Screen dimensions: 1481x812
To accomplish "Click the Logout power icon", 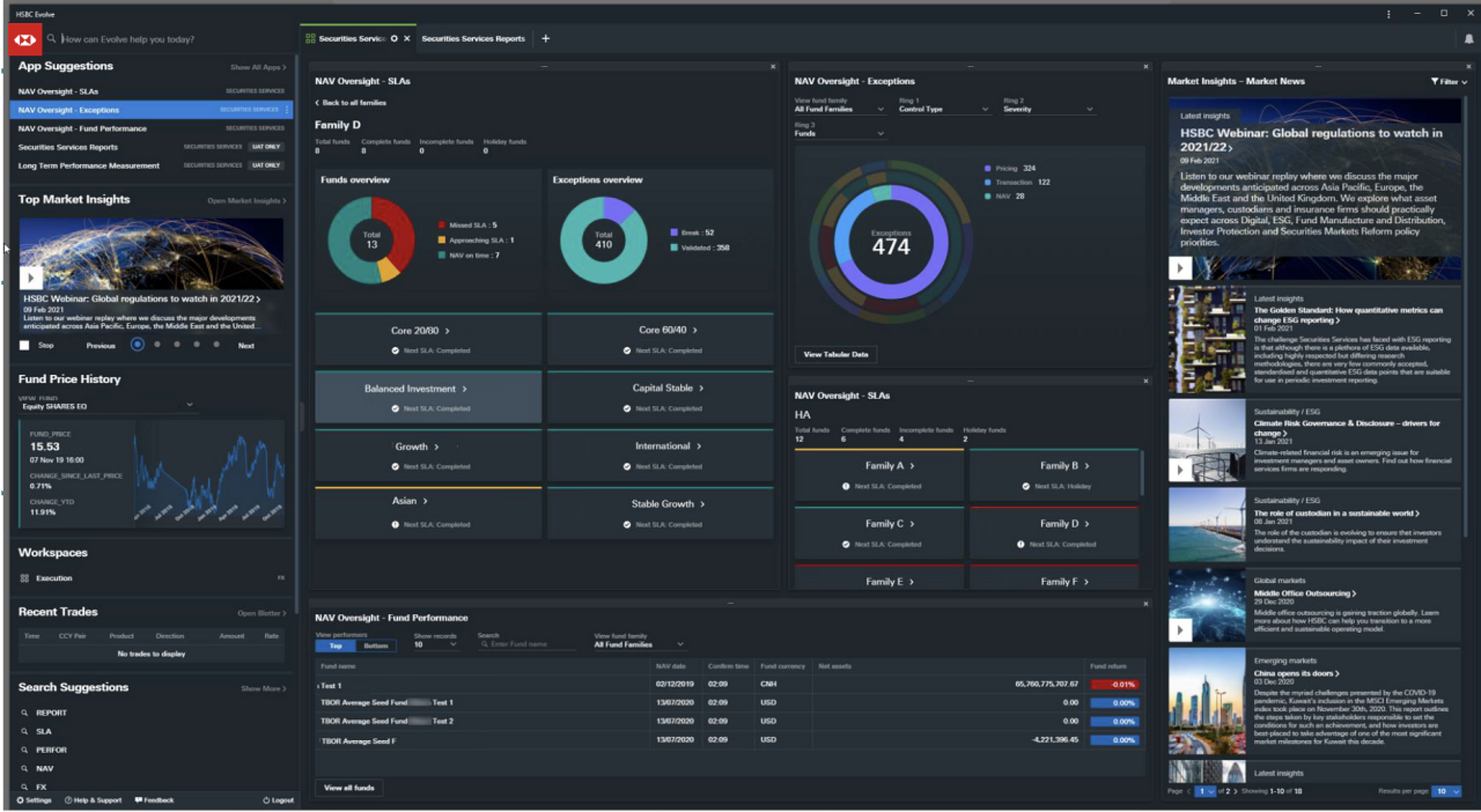I will (x=267, y=800).
